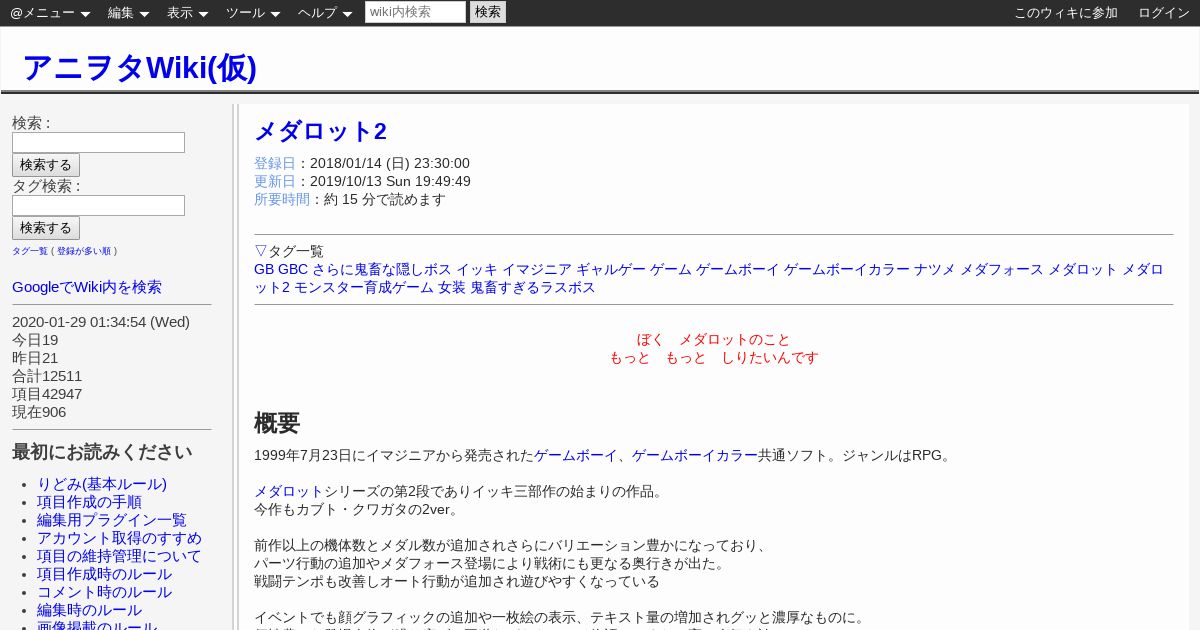
Task: Focus the sidebar 検索 text field
Action: (98, 142)
